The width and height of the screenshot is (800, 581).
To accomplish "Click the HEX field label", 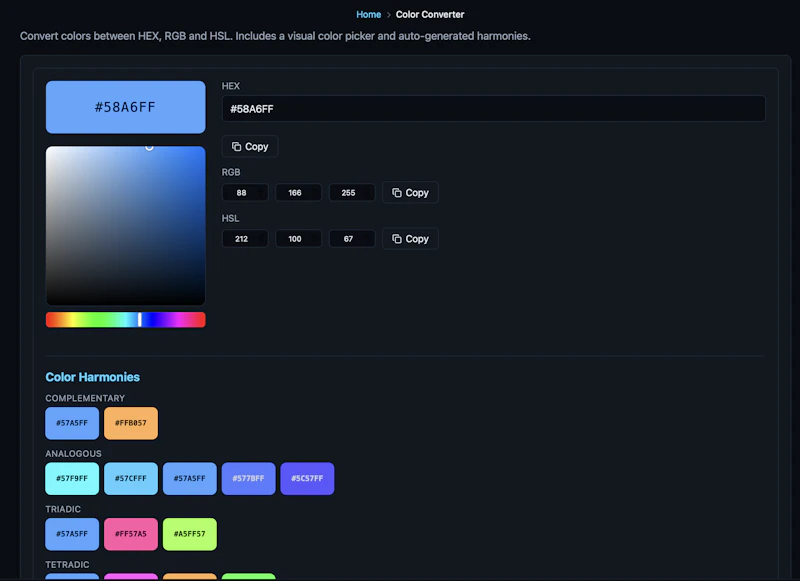I will point(231,86).
